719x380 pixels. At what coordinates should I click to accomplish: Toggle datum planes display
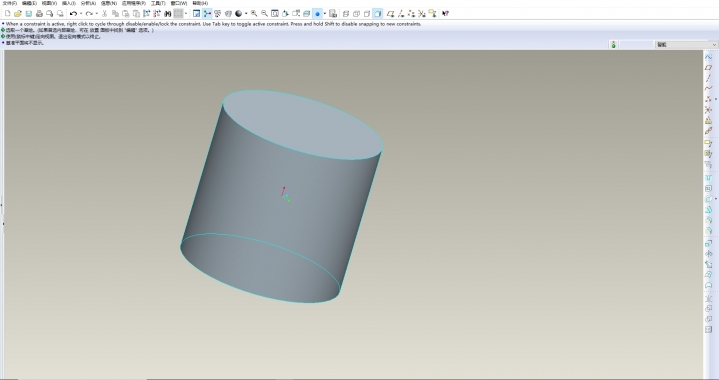click(x=390, y=14)
